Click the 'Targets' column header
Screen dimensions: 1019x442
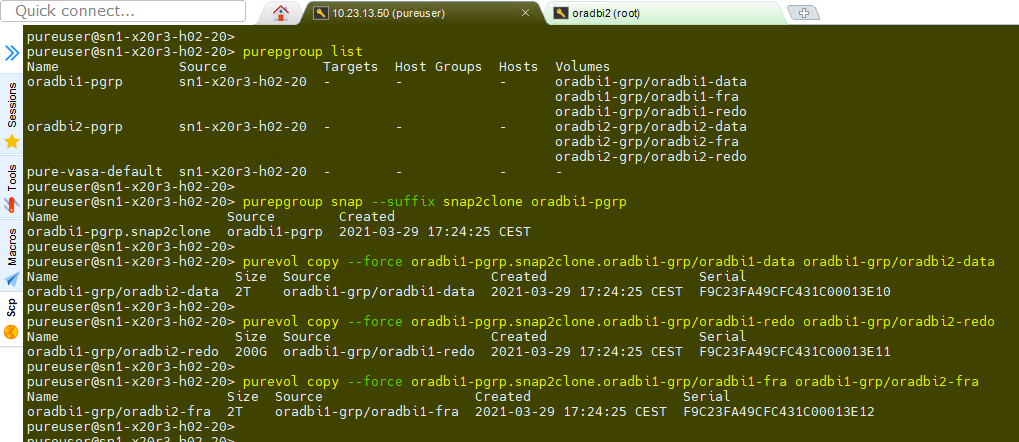click(x=351, y=66)
